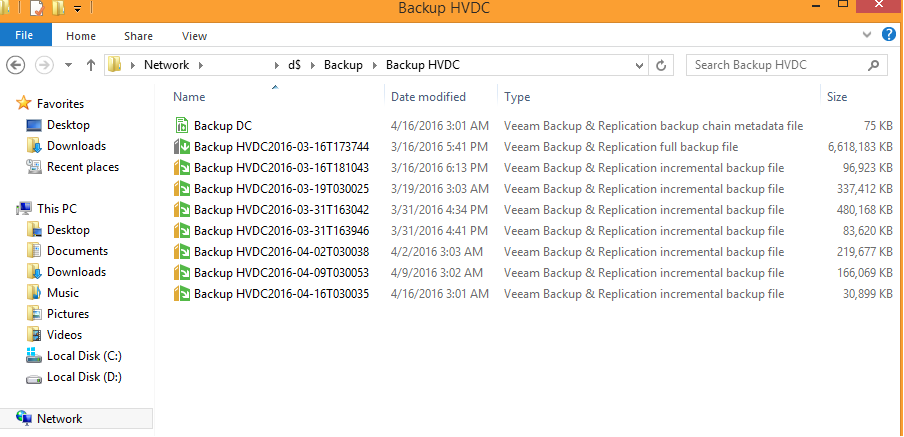The width and height of the screenshot is (904, 437).
Task: Click the date 4/9/2016 3:02 AM
Action: click(x=436, y=273)
